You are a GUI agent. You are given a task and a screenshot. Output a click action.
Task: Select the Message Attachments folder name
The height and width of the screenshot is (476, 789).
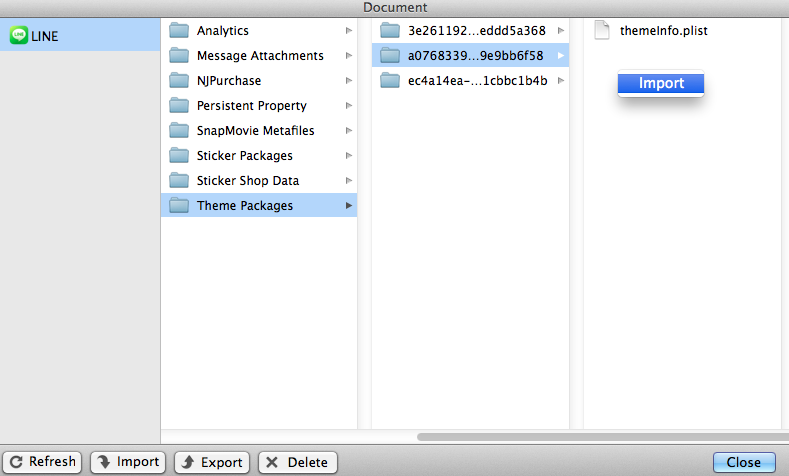pos(260,55)
